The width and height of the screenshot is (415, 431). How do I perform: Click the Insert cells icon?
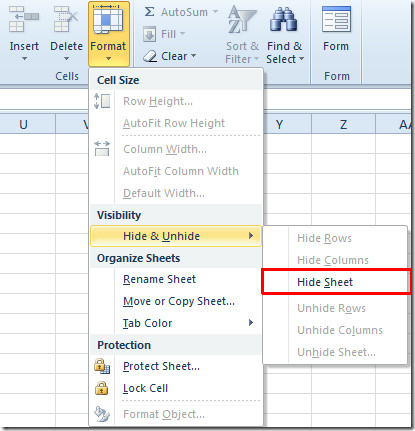point(23,19)
